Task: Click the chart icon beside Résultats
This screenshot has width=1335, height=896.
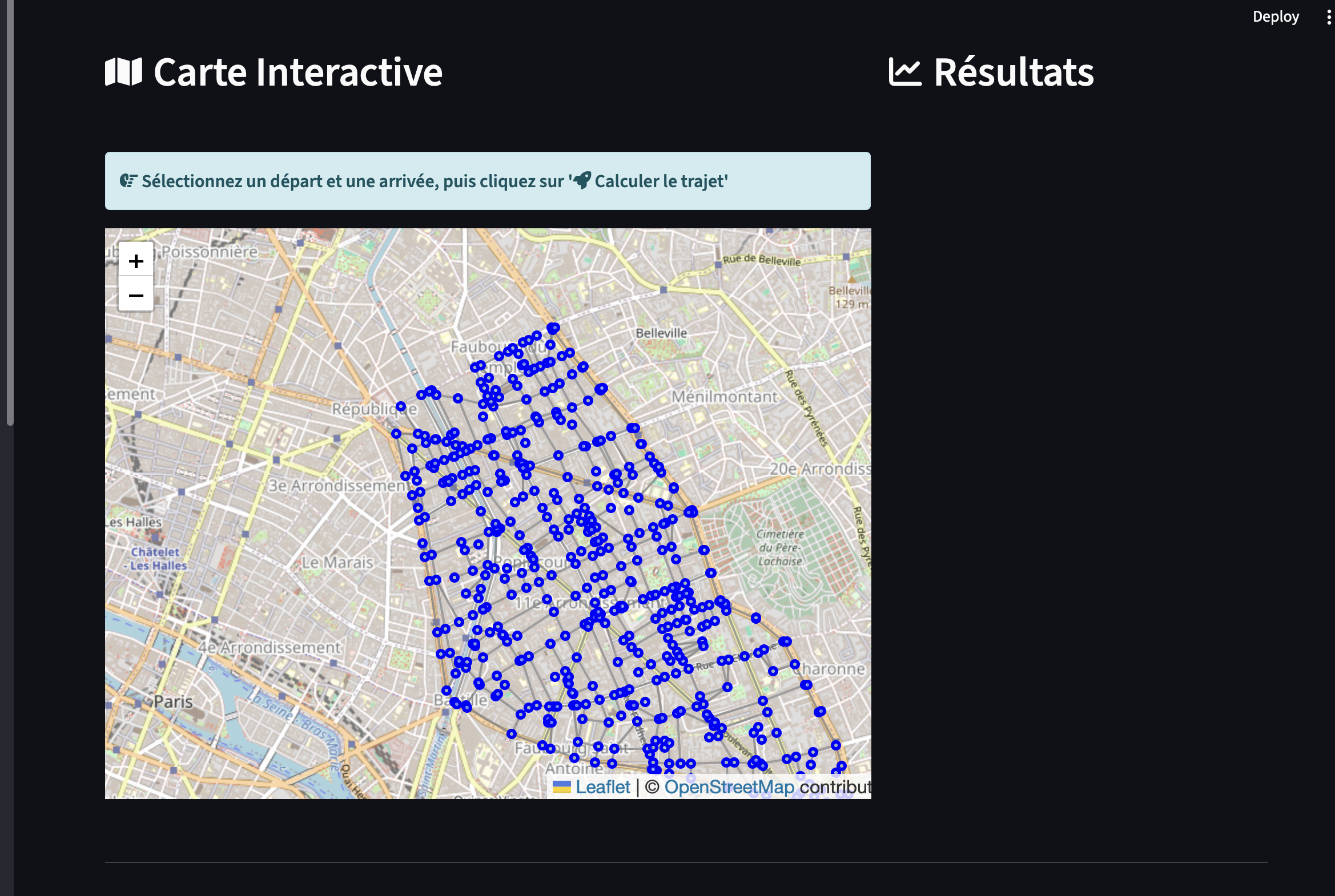Action: point(905,71)
